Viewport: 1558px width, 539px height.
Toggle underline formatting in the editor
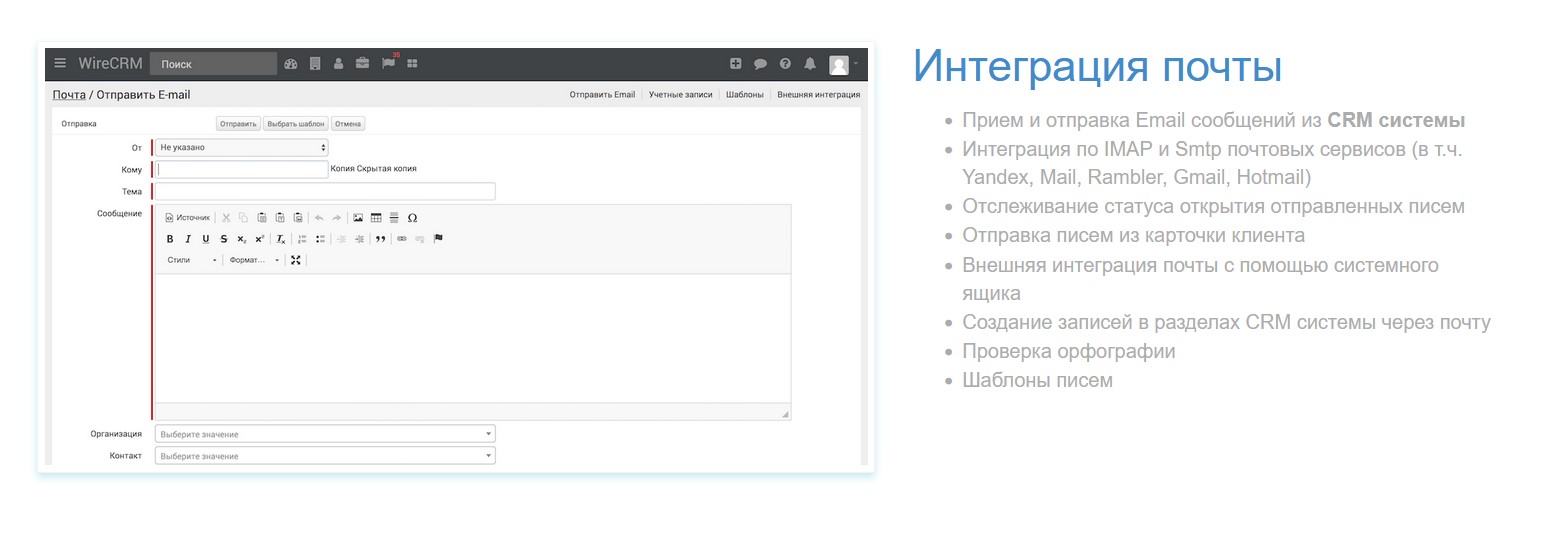pos(206,239)
